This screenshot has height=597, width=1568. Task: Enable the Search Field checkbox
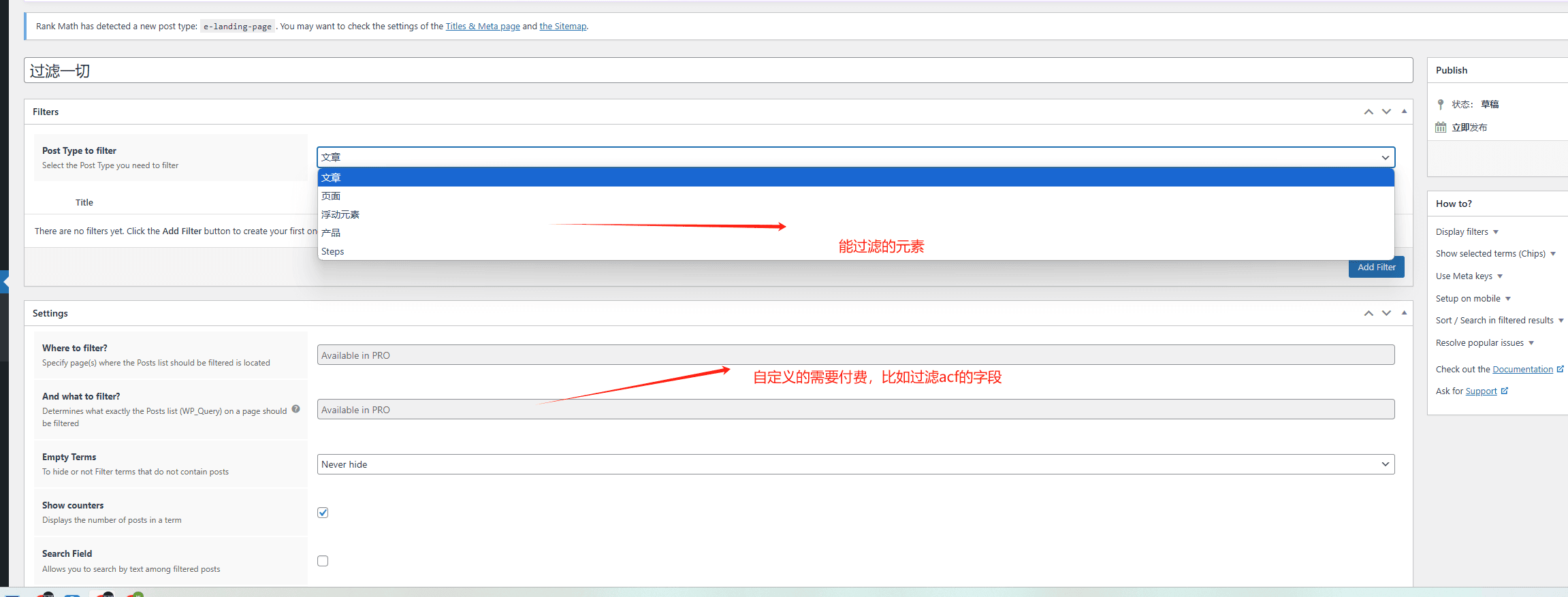pyautogui.click(x=323, y=561)
